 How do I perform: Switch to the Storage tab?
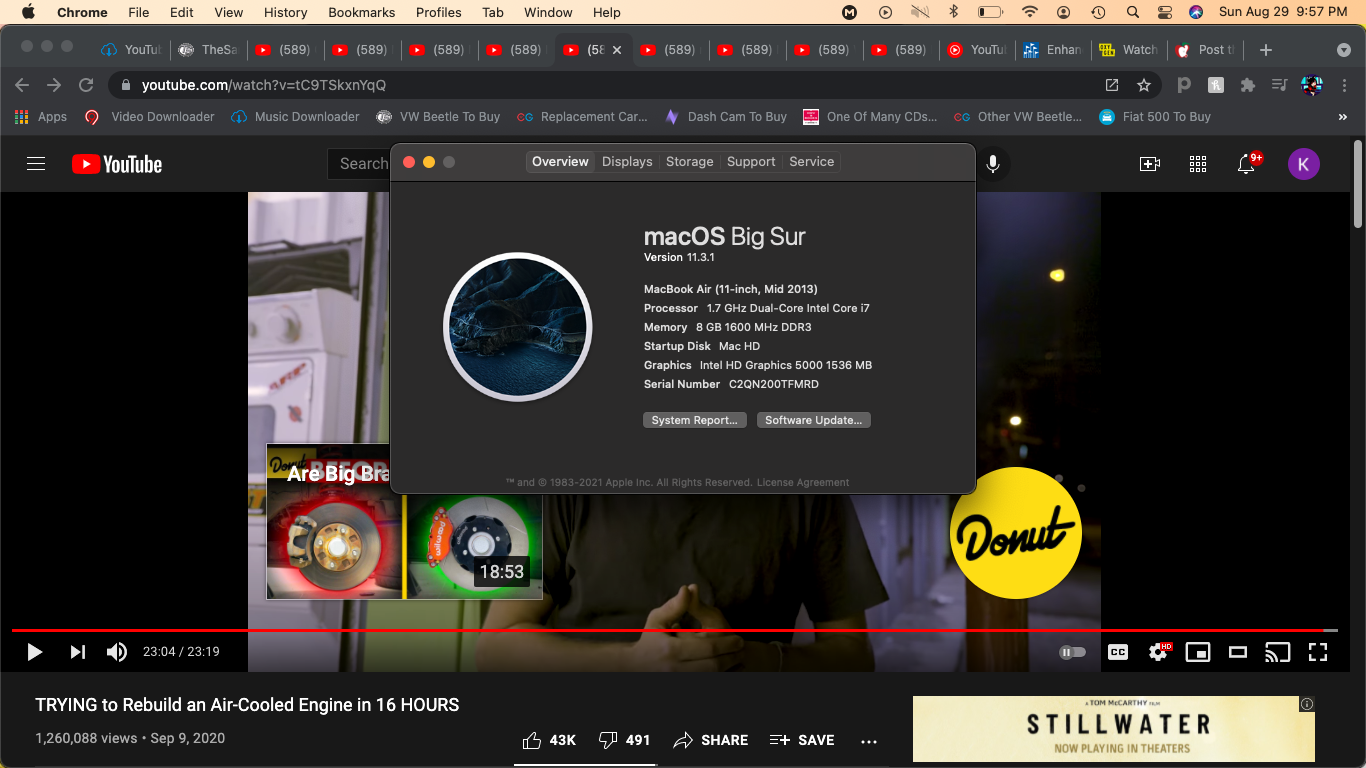(690, 162)
